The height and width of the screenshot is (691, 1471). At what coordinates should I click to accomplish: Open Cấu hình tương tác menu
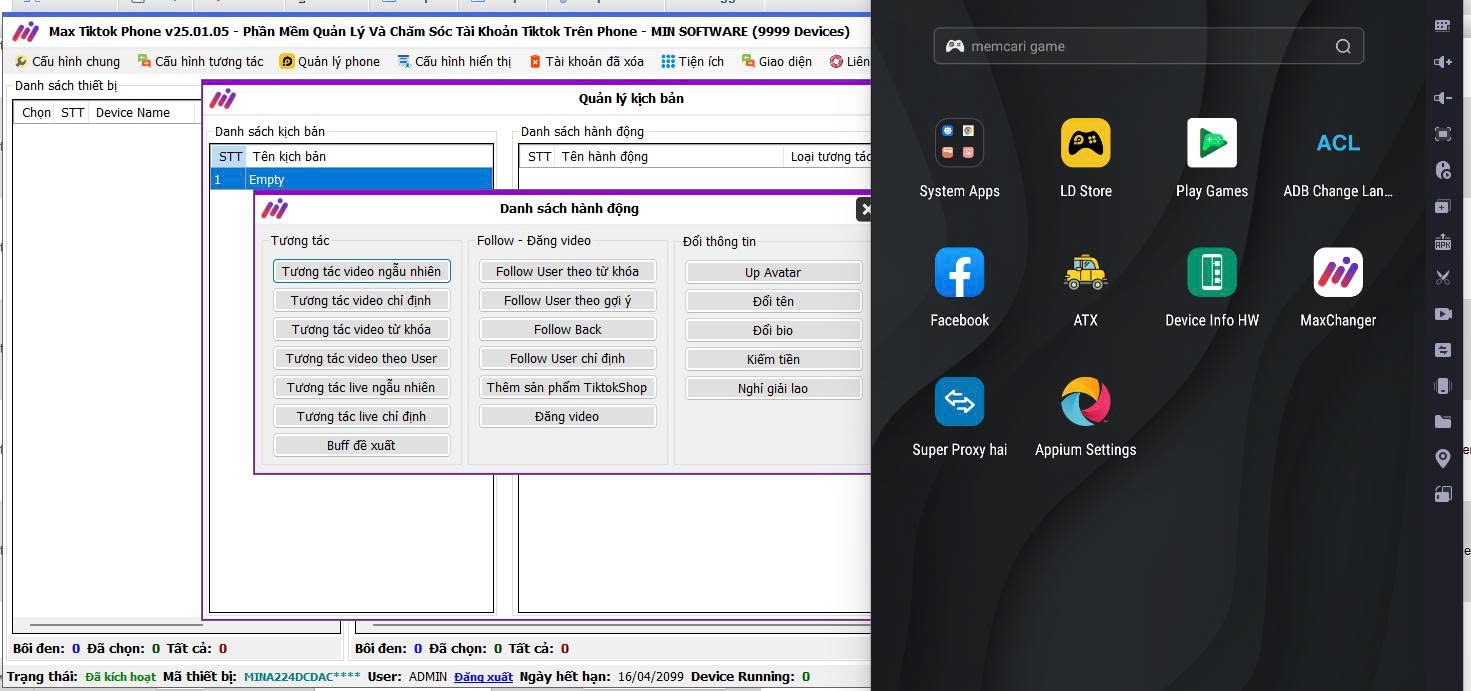(200, 61)
